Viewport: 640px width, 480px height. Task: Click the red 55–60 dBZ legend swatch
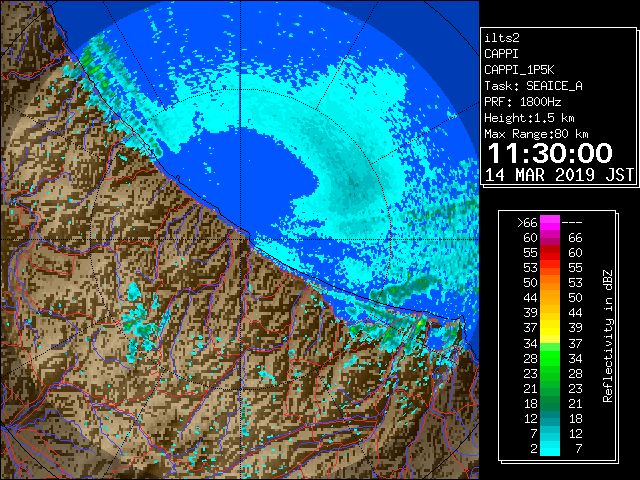550,253
